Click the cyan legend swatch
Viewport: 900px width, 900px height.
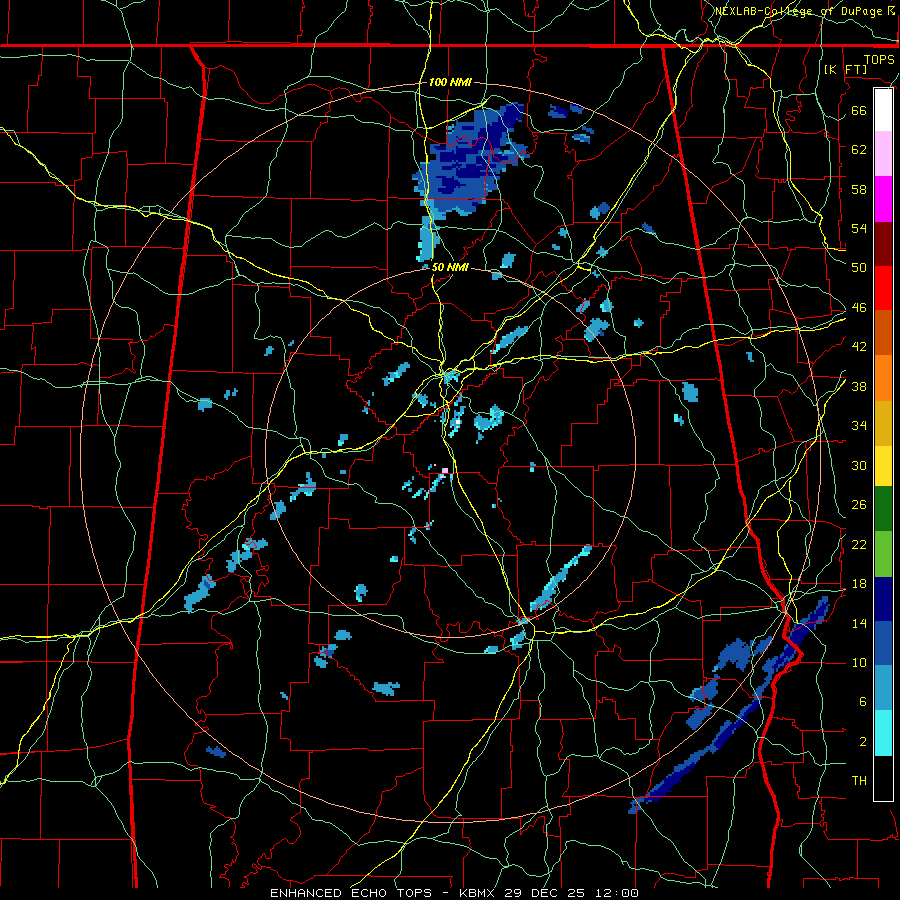point(883,733)
